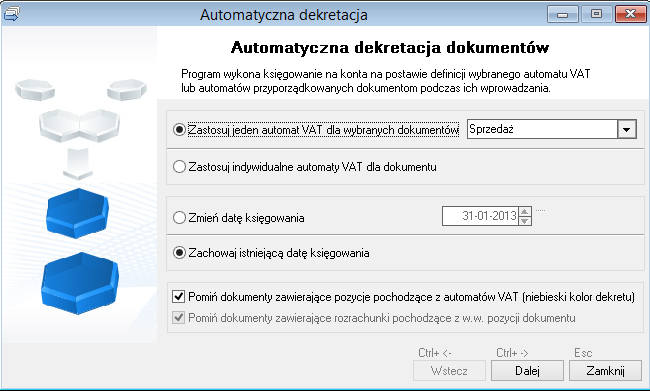Click the 'Program wykona księgowanie' description text
The width and height of the screenshot is (650, 391).
[386, 81]
